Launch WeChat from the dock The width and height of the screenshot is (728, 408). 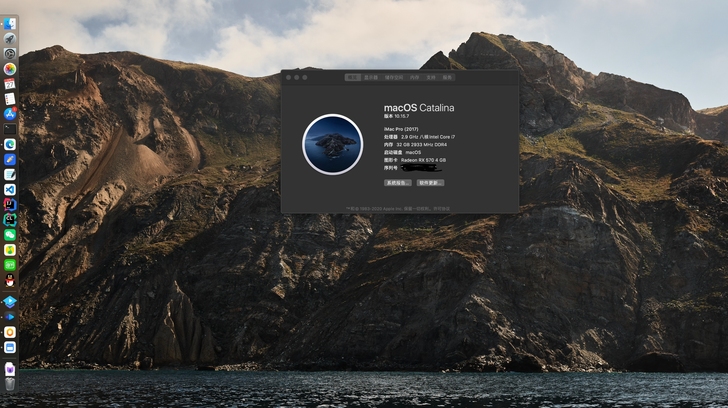[10, 235]
